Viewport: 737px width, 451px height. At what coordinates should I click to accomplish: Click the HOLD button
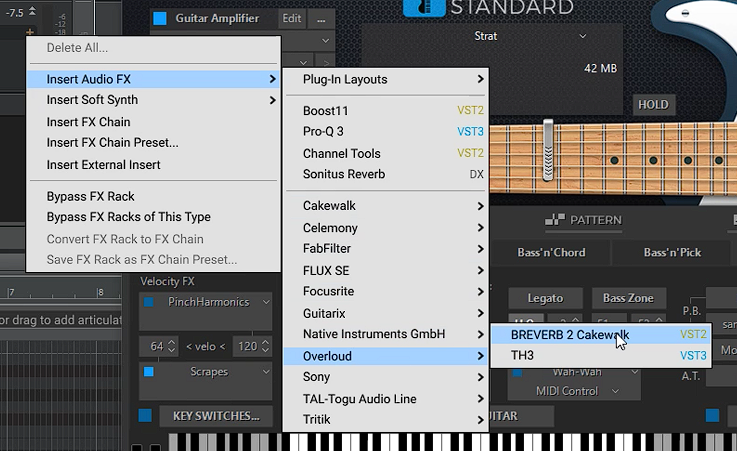click(653, 105)
